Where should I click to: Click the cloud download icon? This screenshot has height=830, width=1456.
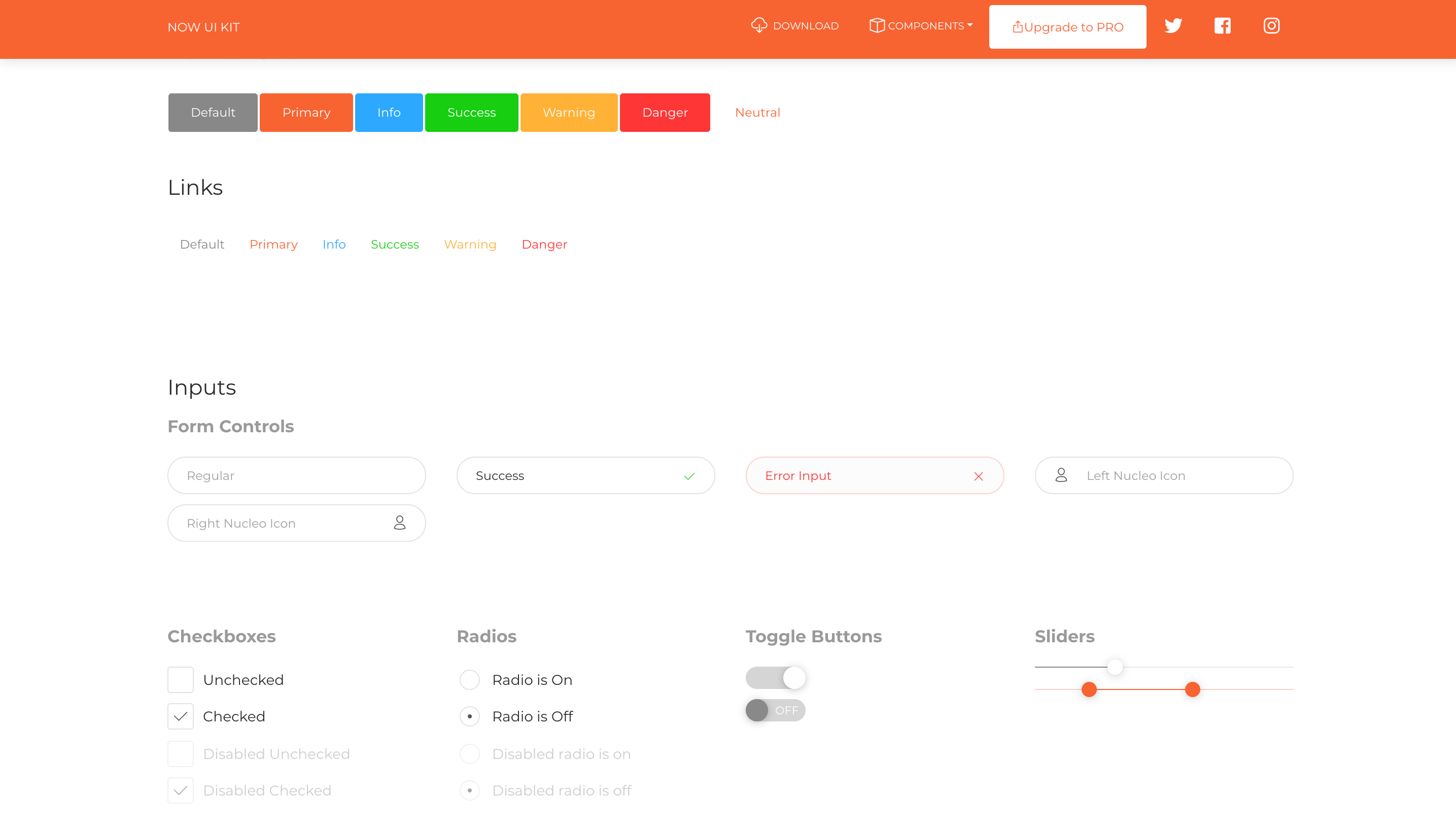[758, 26]
